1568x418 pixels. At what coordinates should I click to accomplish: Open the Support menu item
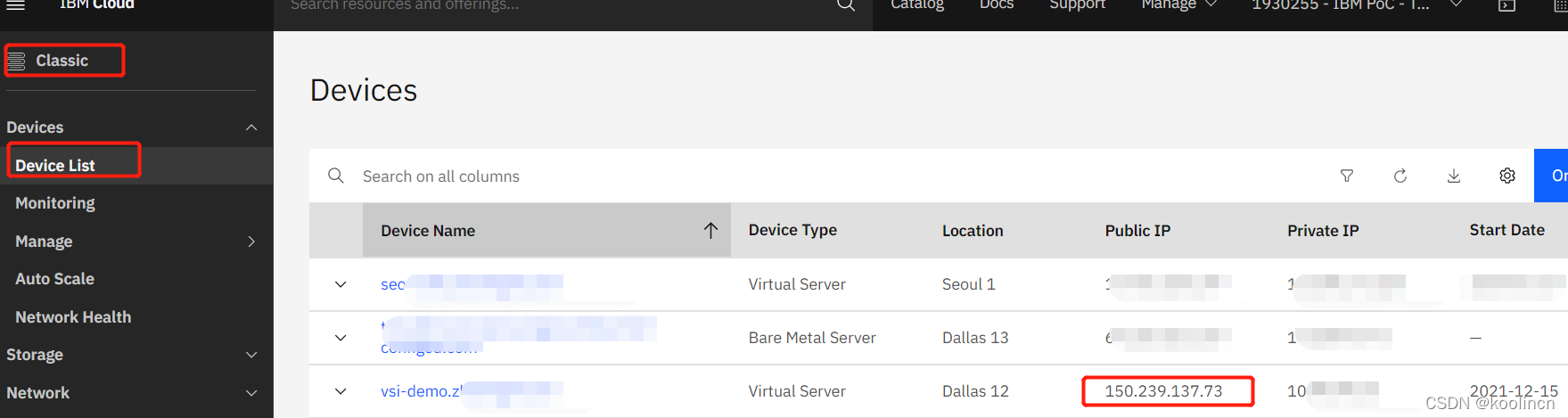click(x=1077, y=4)
